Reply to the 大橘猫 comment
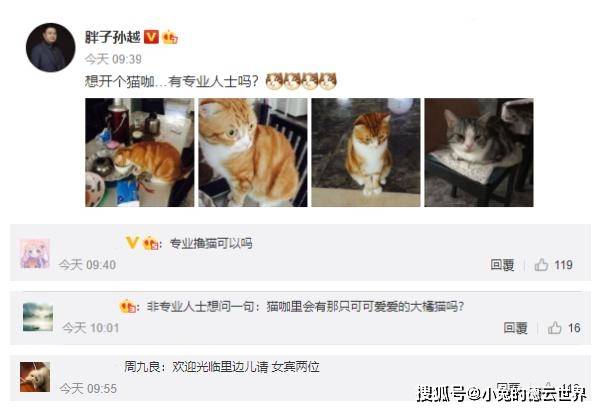 (516, 328)
